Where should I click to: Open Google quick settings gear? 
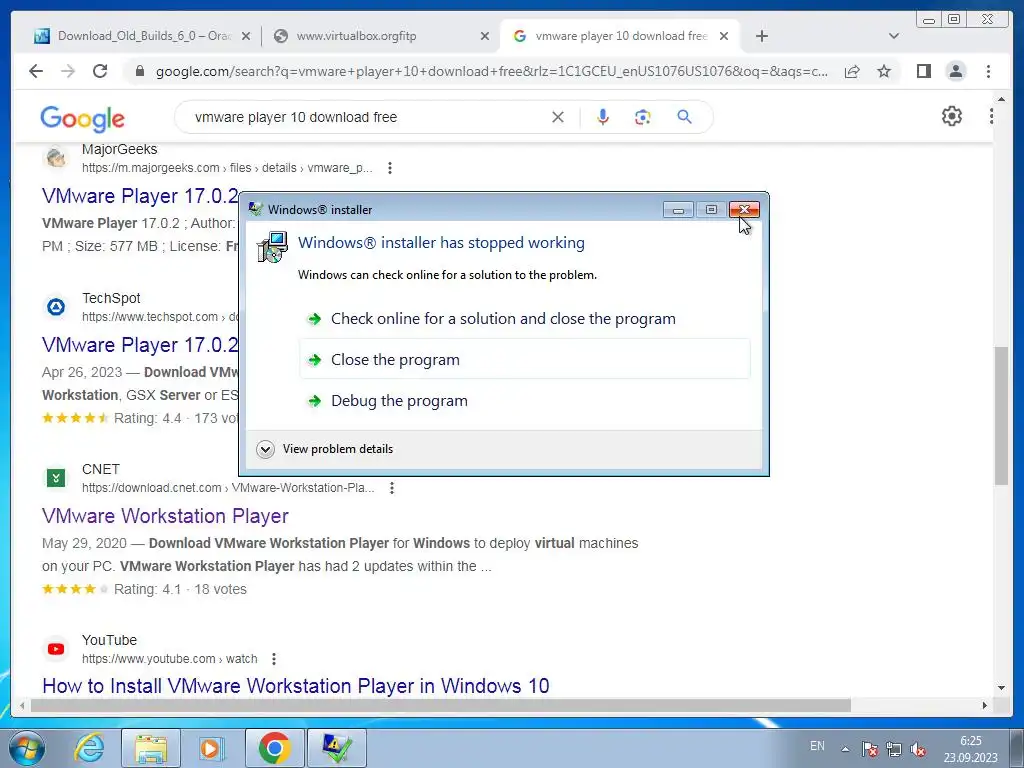(952, 116)
